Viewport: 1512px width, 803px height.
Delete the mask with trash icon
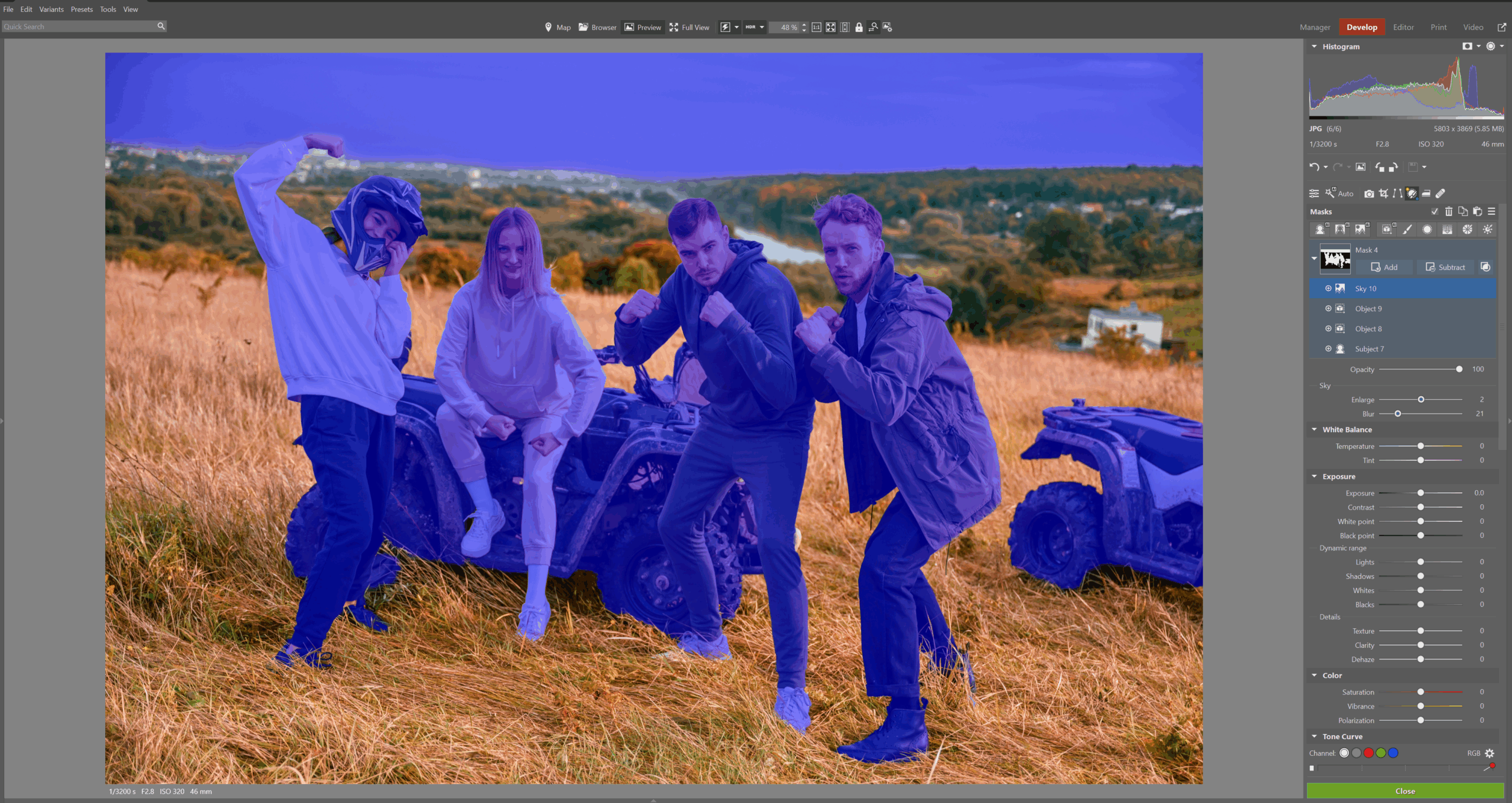[x=1449, y=211]
